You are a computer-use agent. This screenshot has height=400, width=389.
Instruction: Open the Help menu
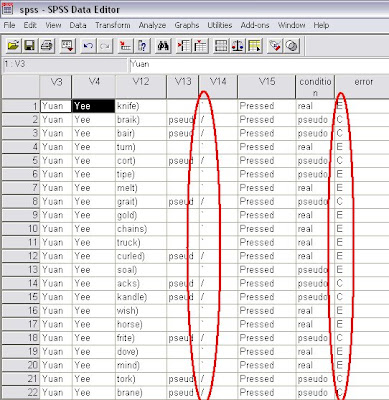pos(321,25)
